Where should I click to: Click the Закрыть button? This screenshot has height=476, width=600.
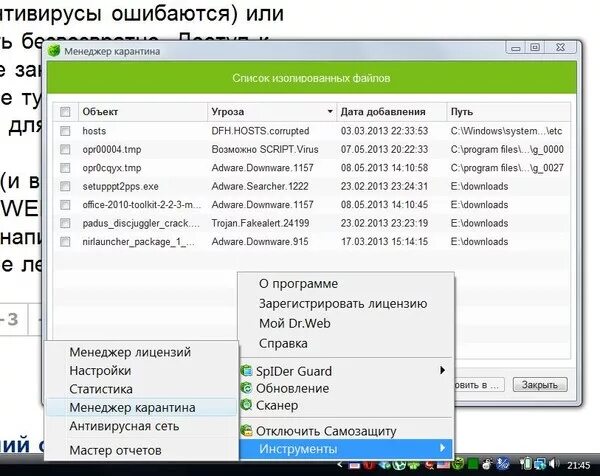pyautogui.click(x=540, y=385)
